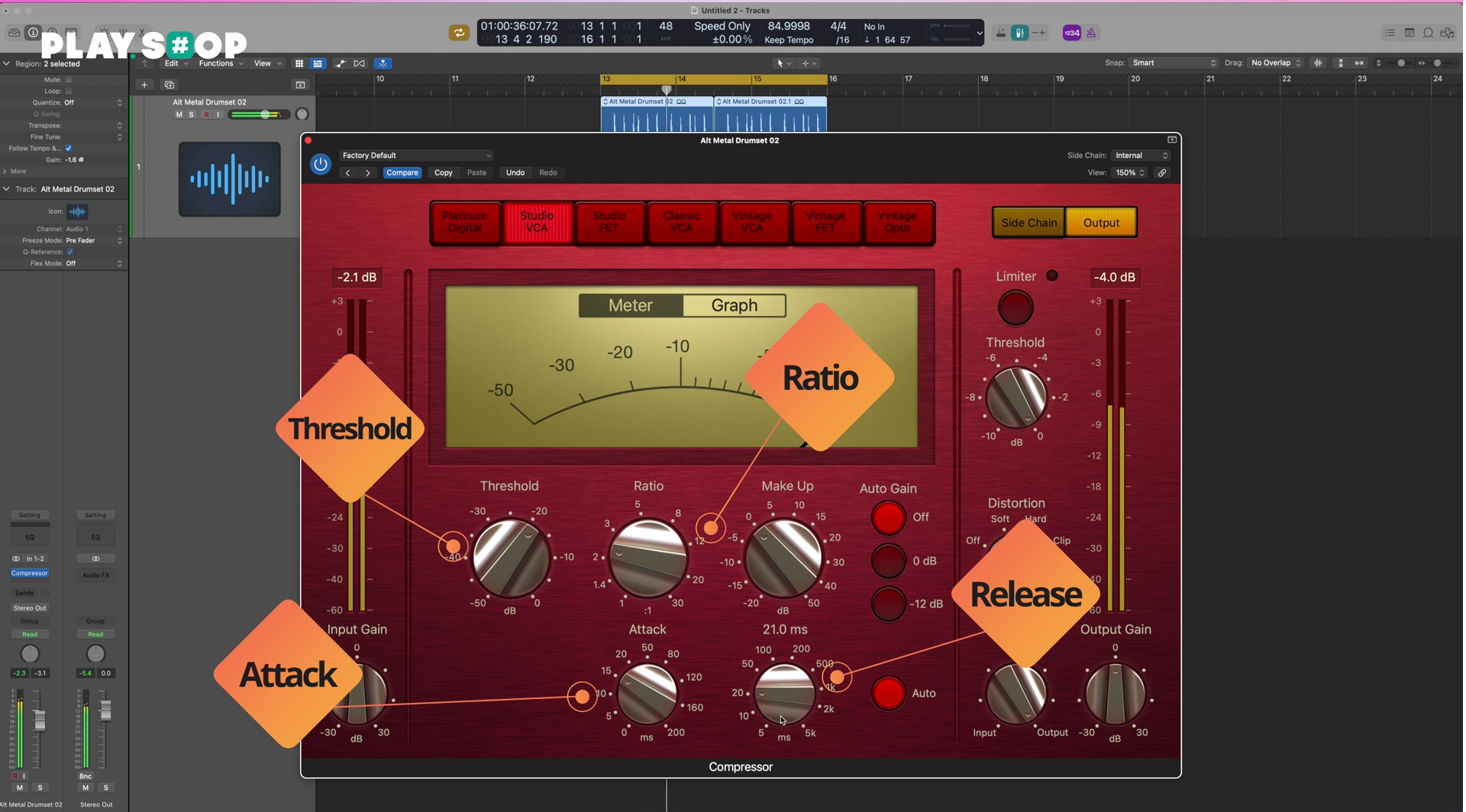Image resolution: width=1466 pixels, height=812 pixels.
Task: Mute Alt Metal Drumset 02 track header
Action: coord(179,114)
